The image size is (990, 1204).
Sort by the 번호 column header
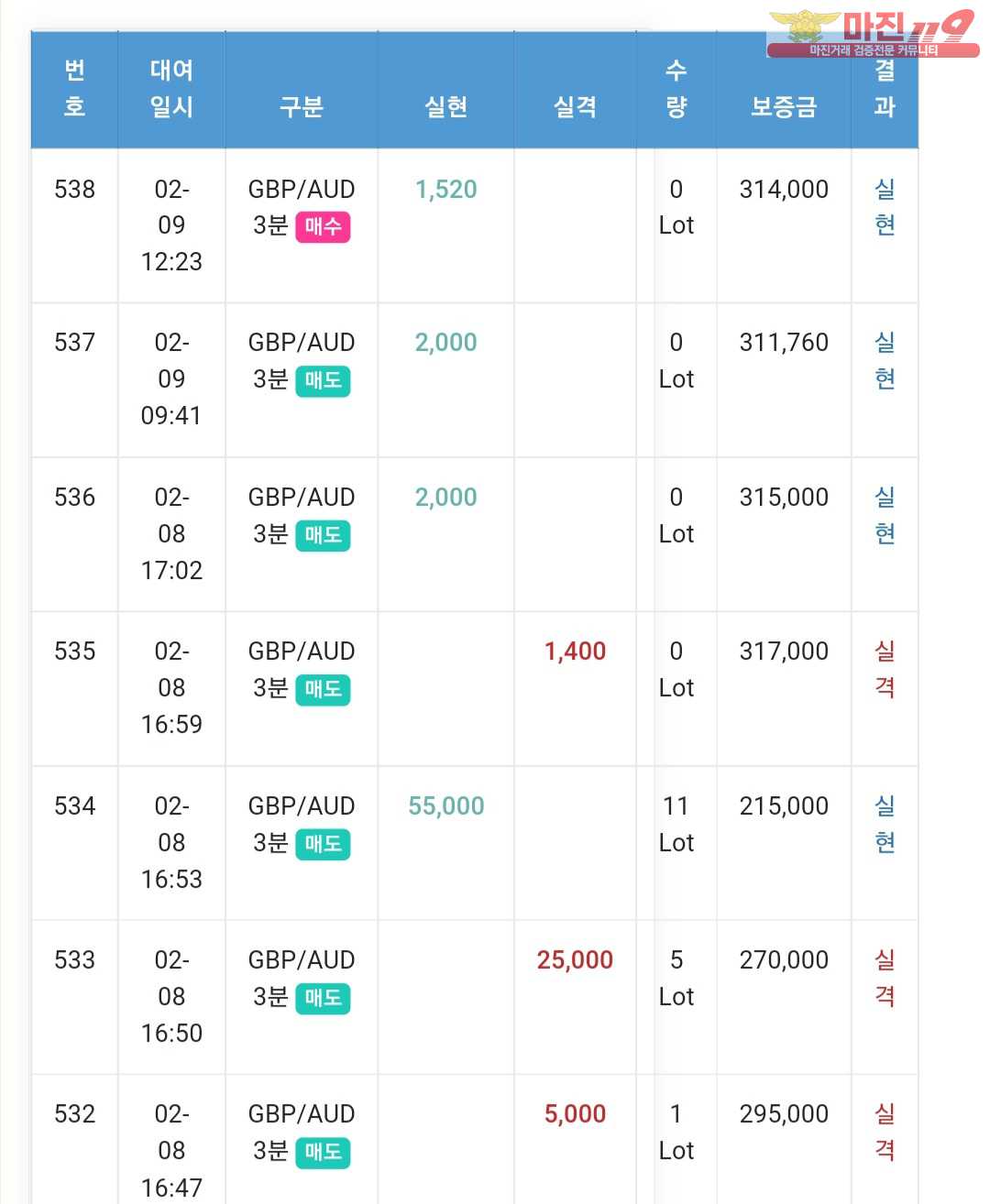click(74, 89)
